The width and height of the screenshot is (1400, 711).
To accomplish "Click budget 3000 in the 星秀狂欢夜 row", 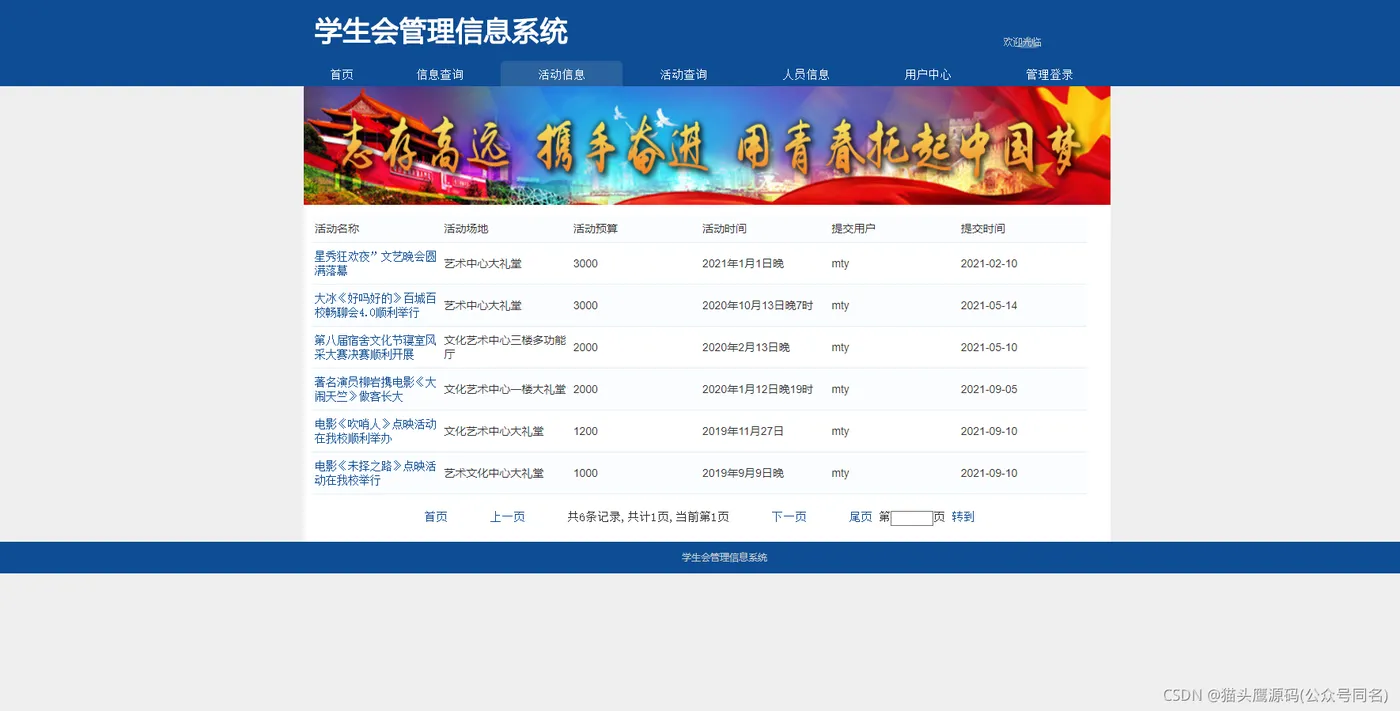I will 585,264.
